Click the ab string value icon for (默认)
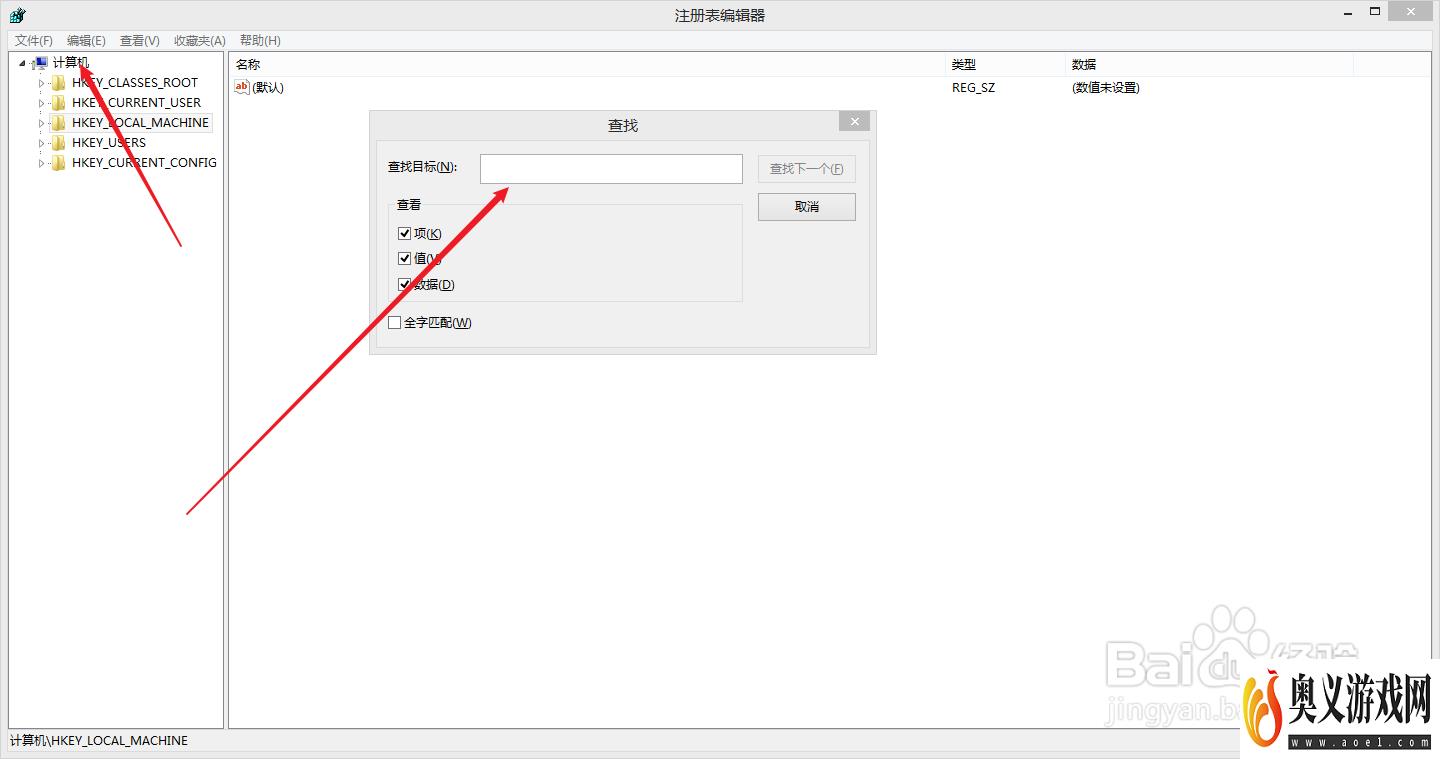 click(x=241, y=87)
